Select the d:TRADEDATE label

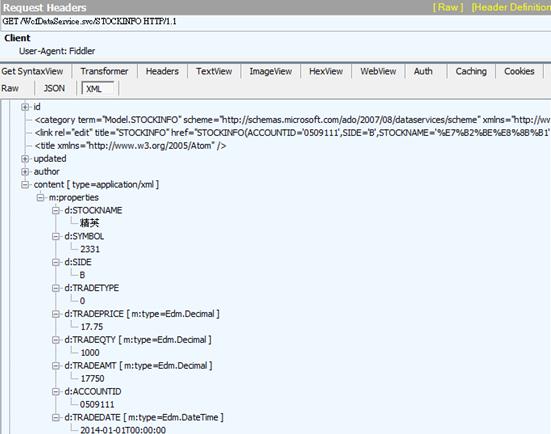pos(144,417)
